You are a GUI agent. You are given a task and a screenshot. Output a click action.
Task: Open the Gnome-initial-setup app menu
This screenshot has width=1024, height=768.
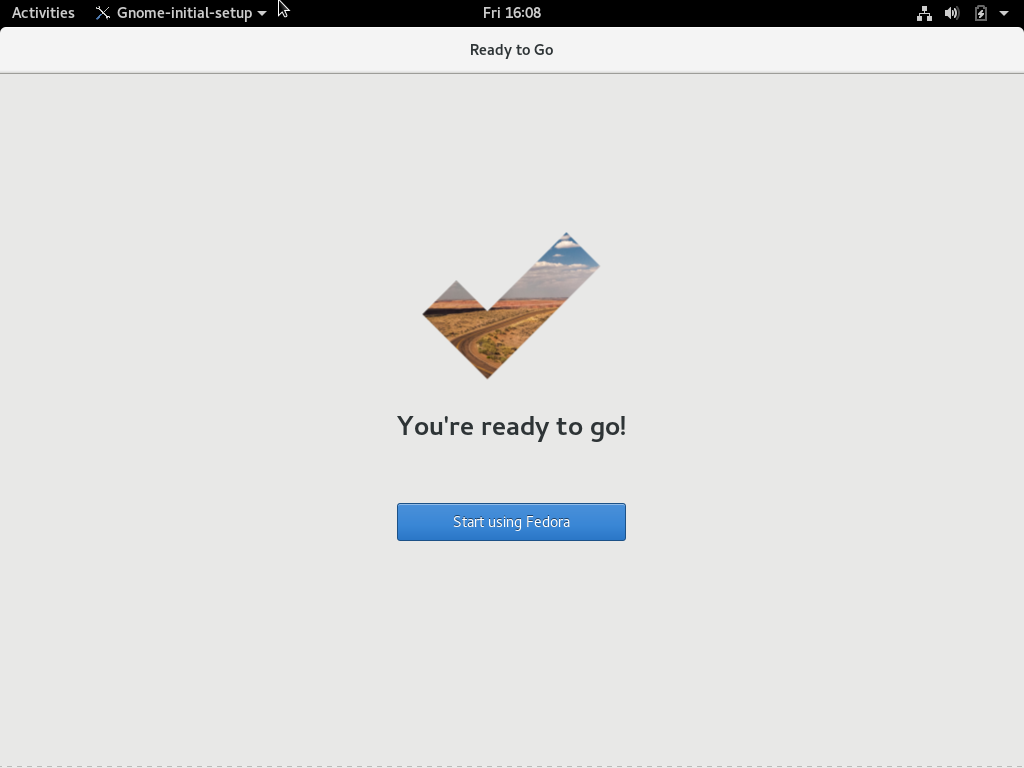[x=181, y=12]
